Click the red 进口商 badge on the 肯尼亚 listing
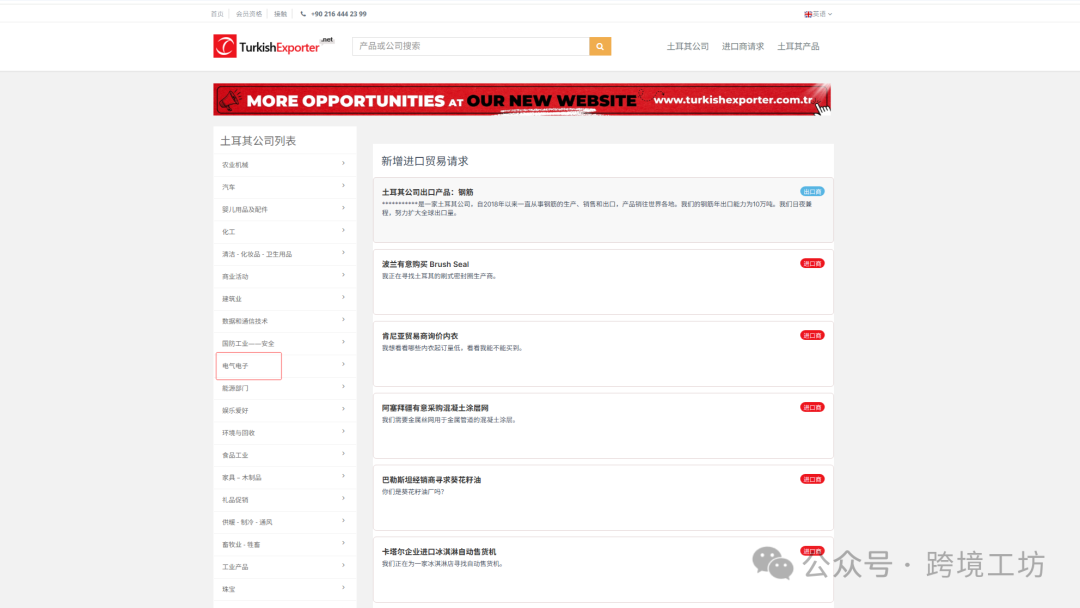This screenshot has width=1080, height=608. [812, 335]
